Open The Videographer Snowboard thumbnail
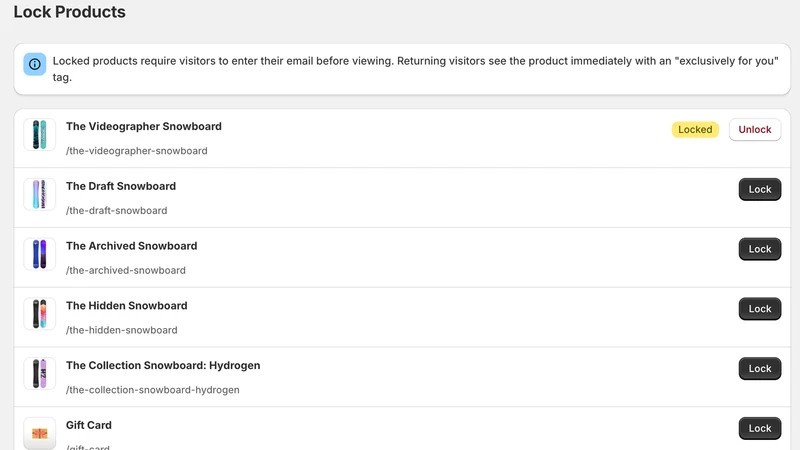 [x=39, y=135]
